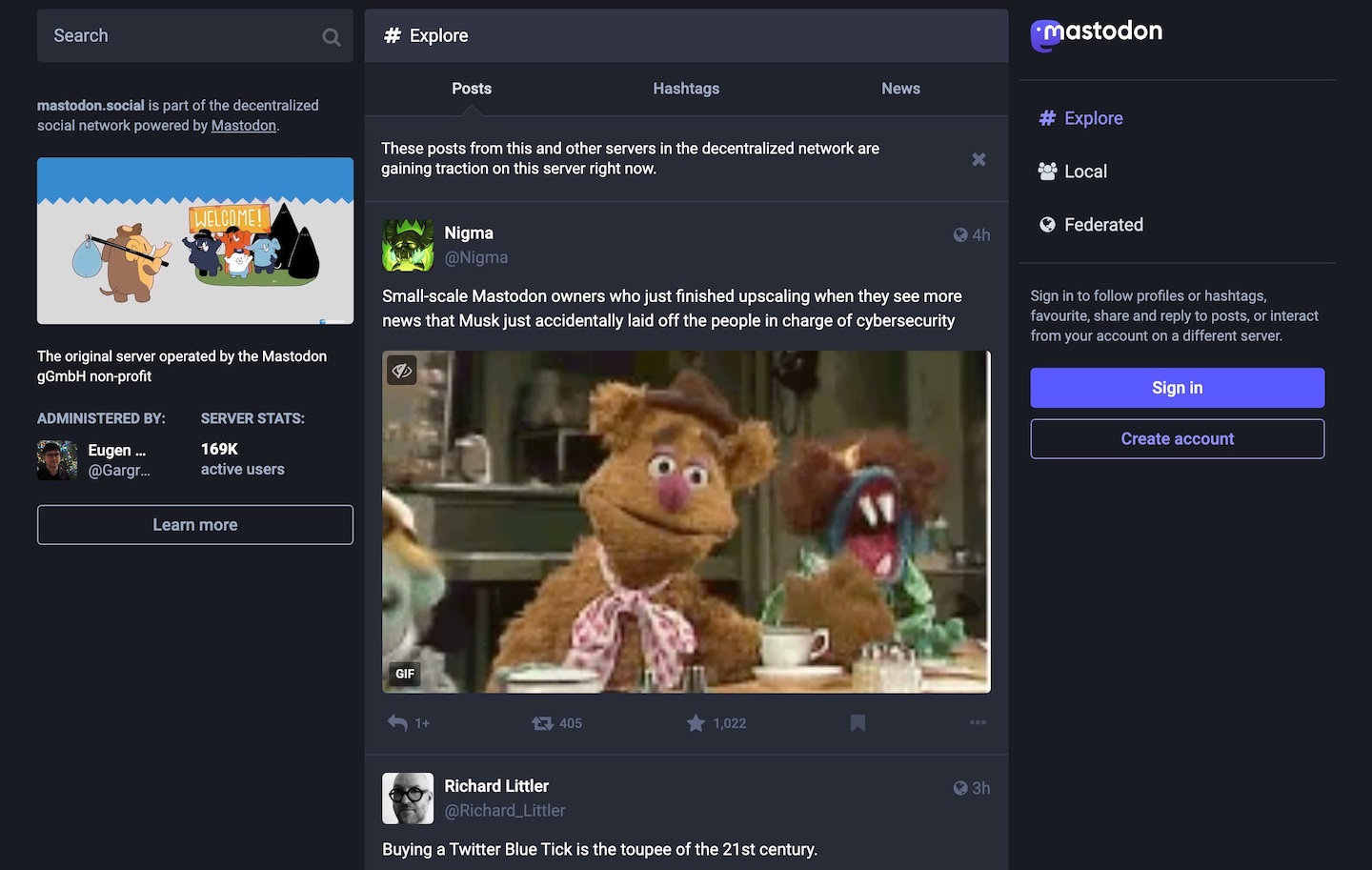Open the @Richard_Littler handle
1372x870 pixels.
[504, 810]
